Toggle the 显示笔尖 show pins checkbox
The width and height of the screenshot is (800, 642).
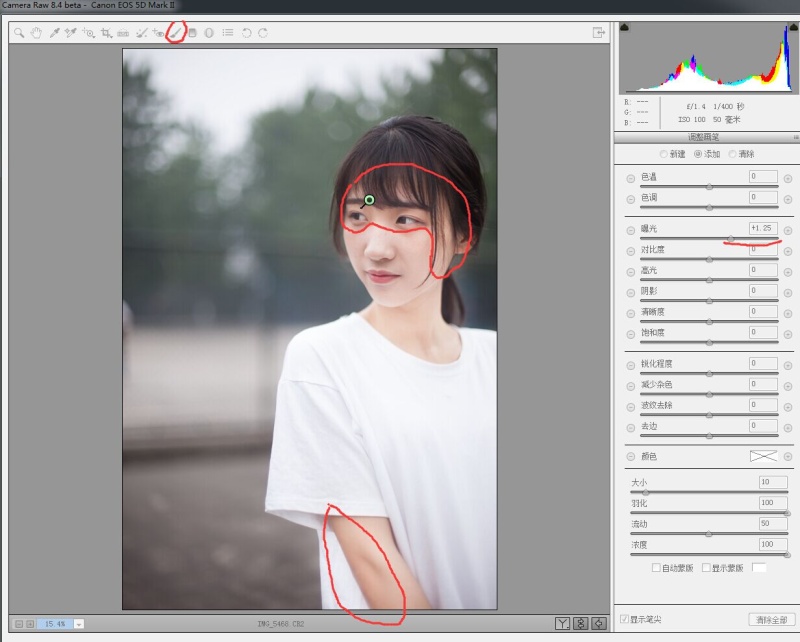click(624, 619)
